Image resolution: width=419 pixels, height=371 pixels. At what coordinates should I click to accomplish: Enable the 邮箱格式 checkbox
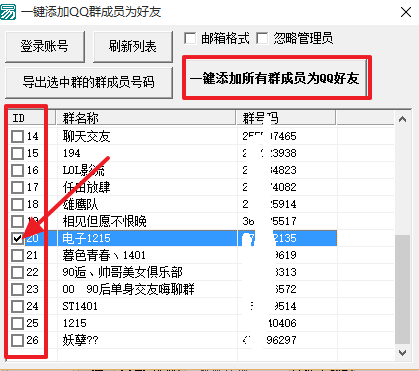190,38
